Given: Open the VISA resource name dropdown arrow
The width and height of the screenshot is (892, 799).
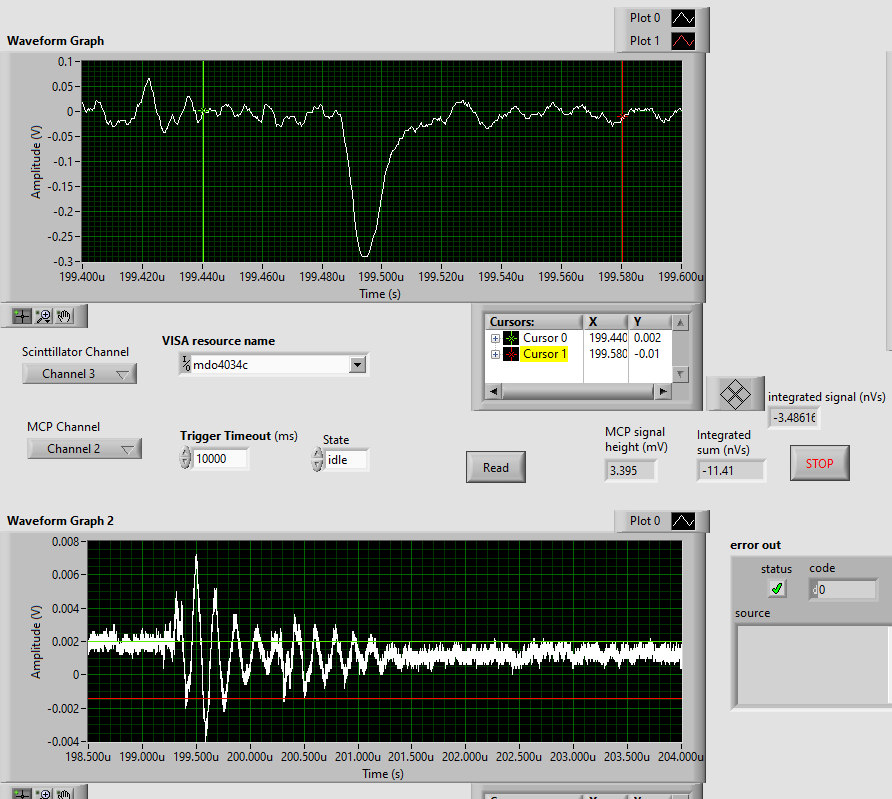Looking at the screenshot, I should 358,365.
